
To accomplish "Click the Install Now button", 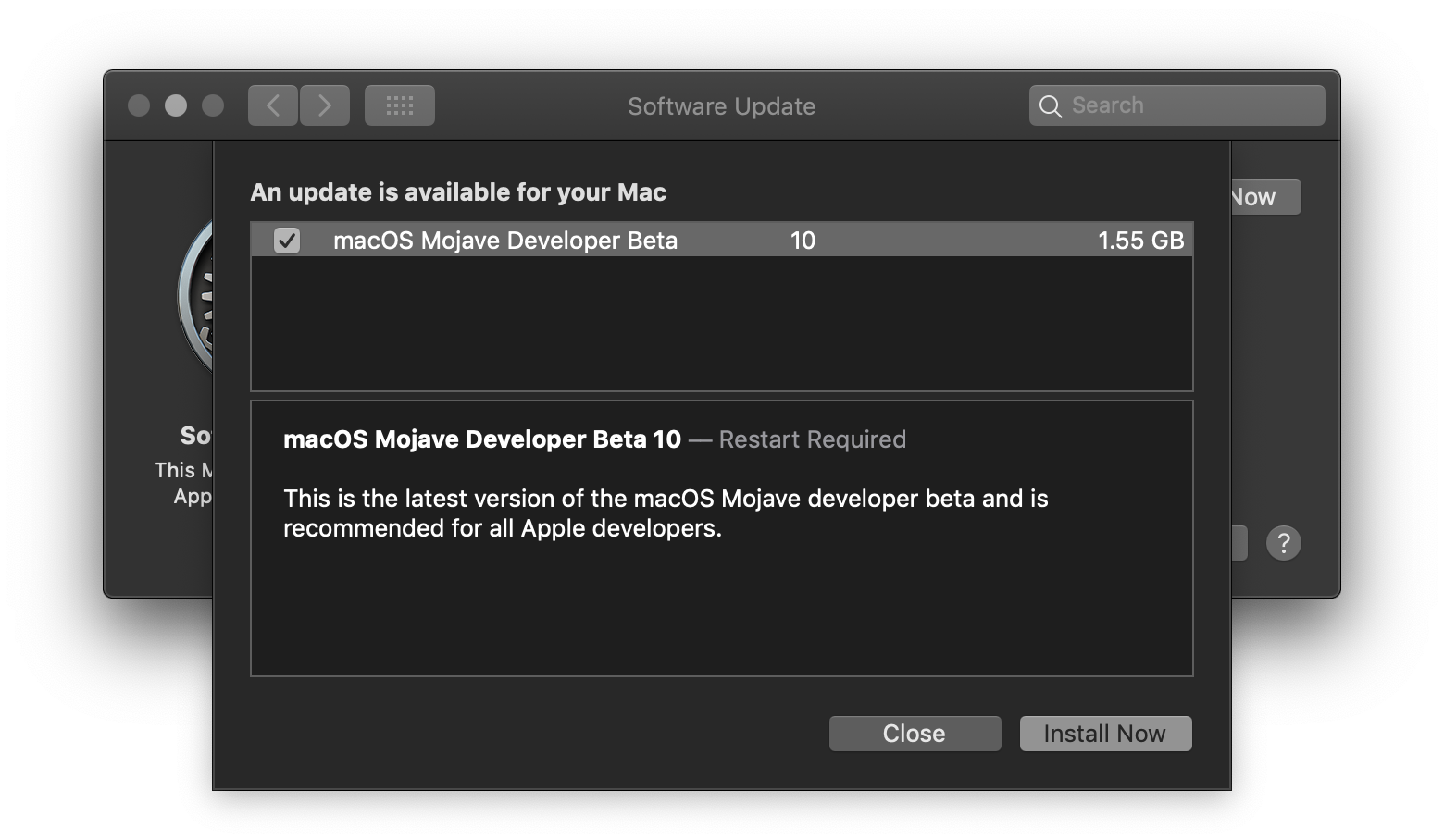I will 1105,734.
